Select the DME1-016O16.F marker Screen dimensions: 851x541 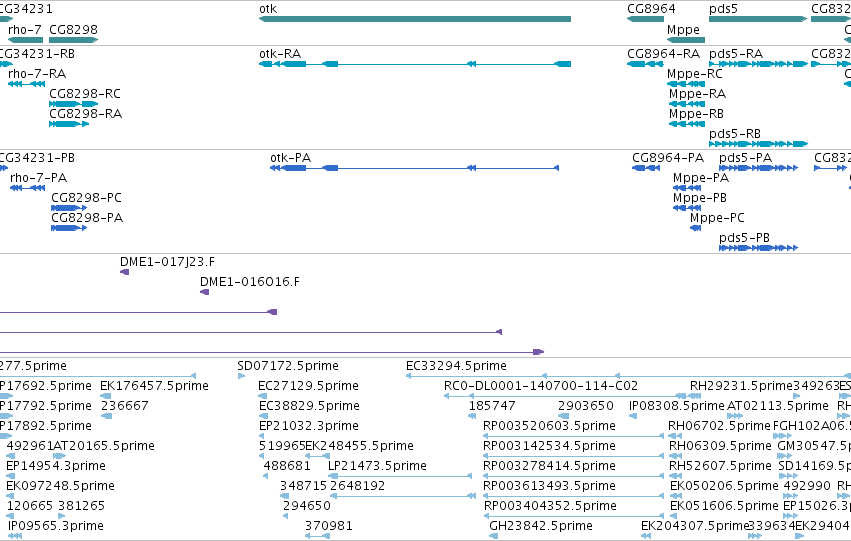(205, 292)
